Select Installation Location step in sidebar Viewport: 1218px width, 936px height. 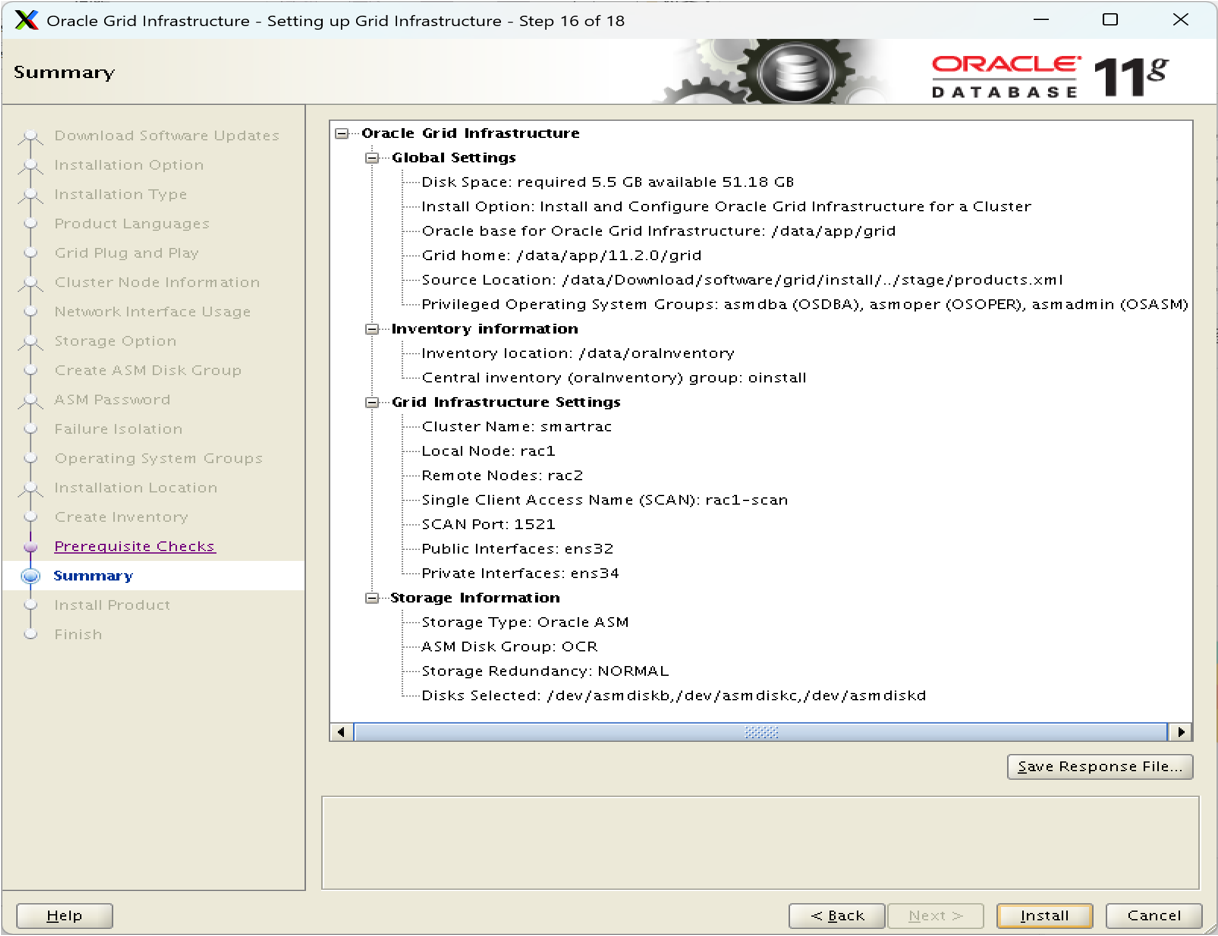[136, 488]
